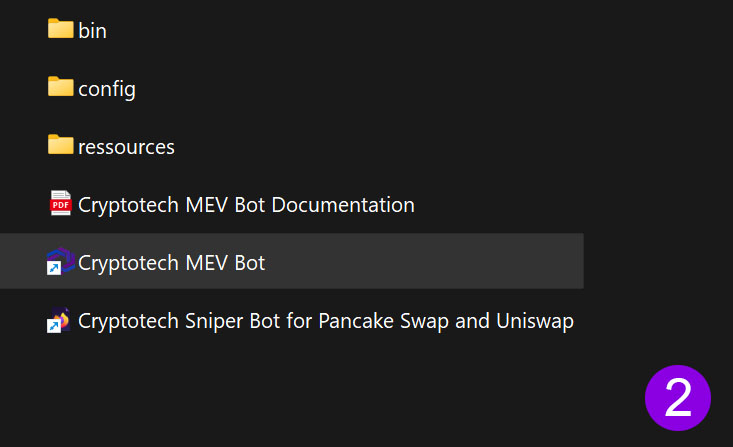
Task: Select the config folder icon
Action: [60, 87]
